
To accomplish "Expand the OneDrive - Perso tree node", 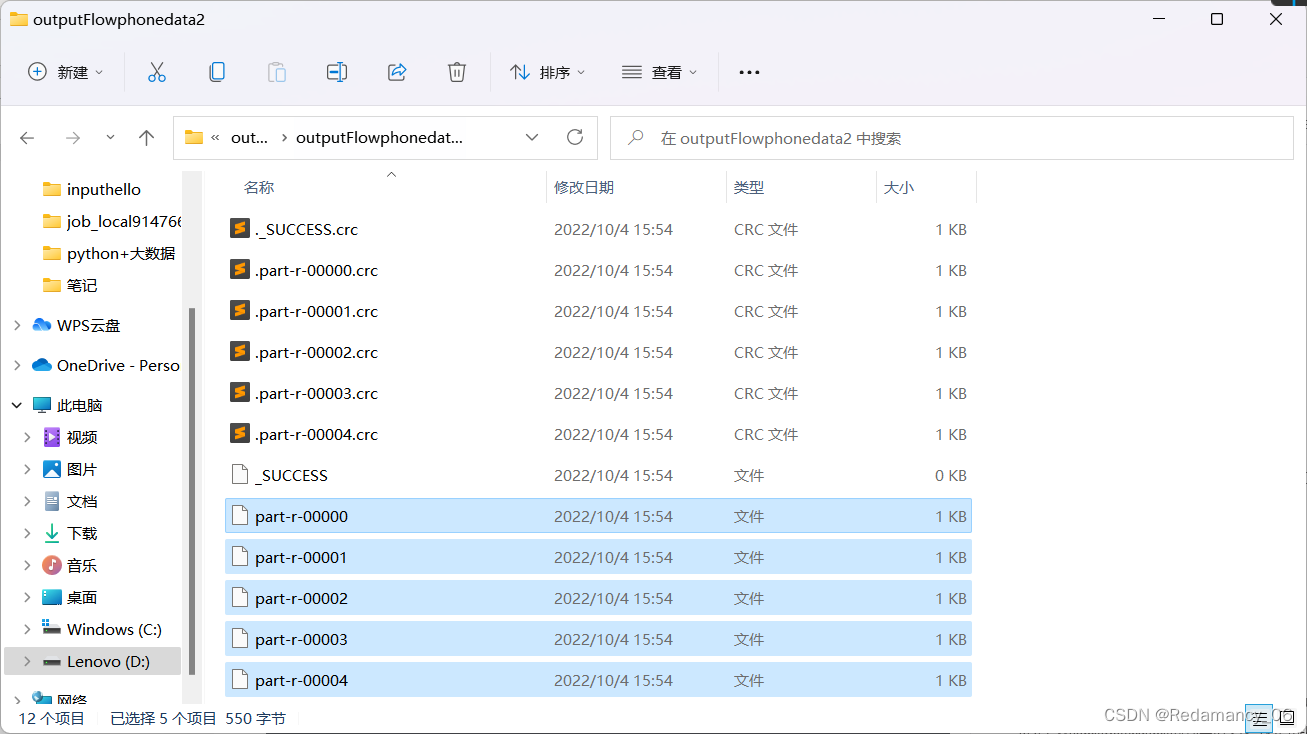I will (17, 365).
